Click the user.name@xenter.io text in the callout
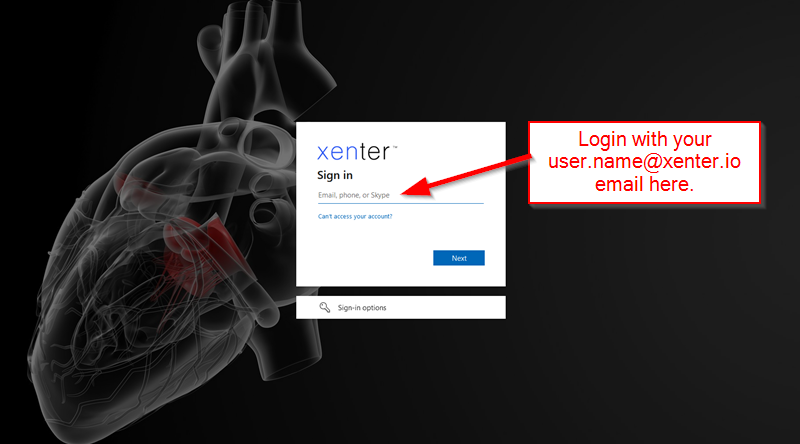The image size is (800, 444). [x=644, y=161]
